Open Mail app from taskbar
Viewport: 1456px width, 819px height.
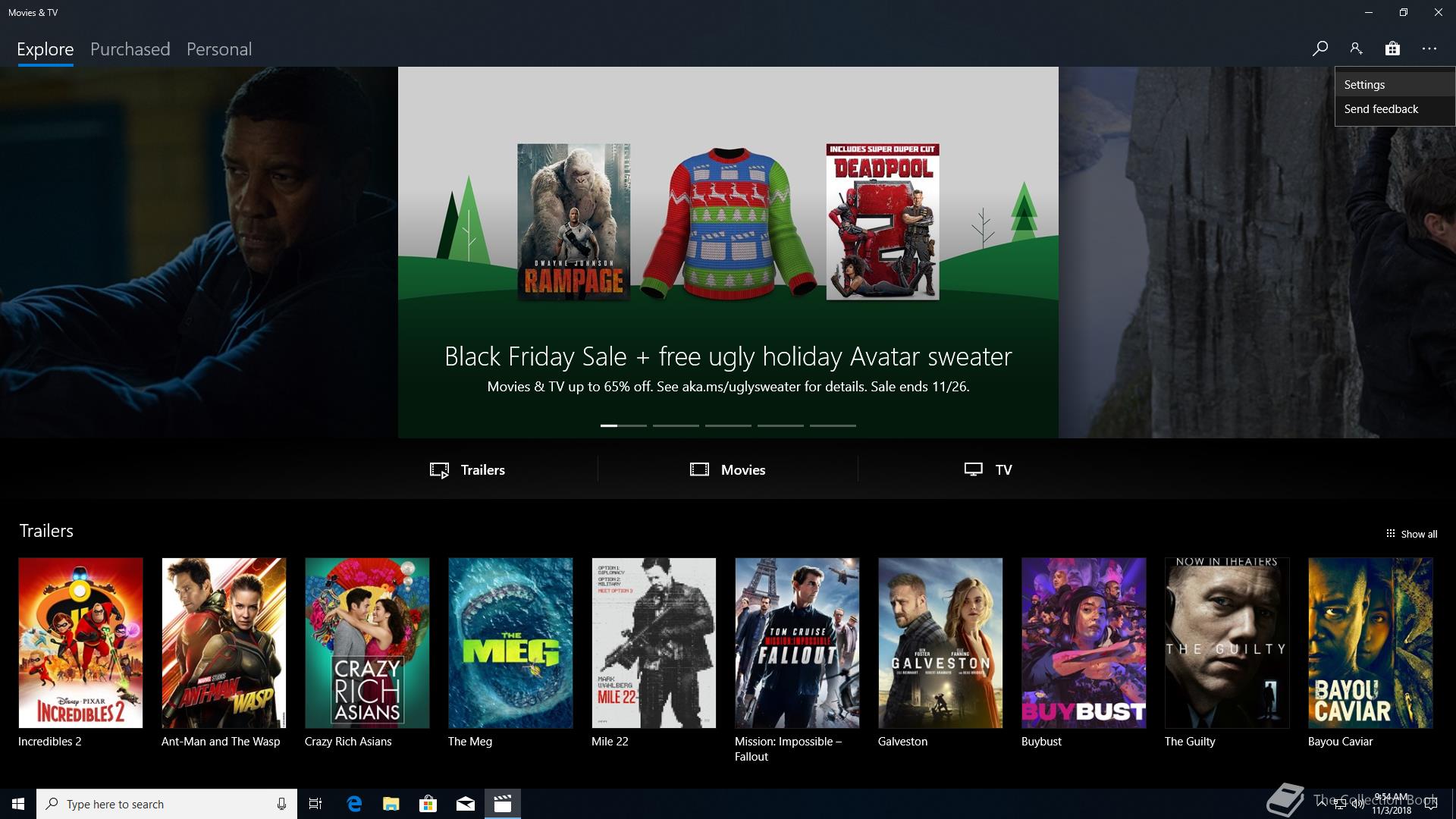point(466,804)
